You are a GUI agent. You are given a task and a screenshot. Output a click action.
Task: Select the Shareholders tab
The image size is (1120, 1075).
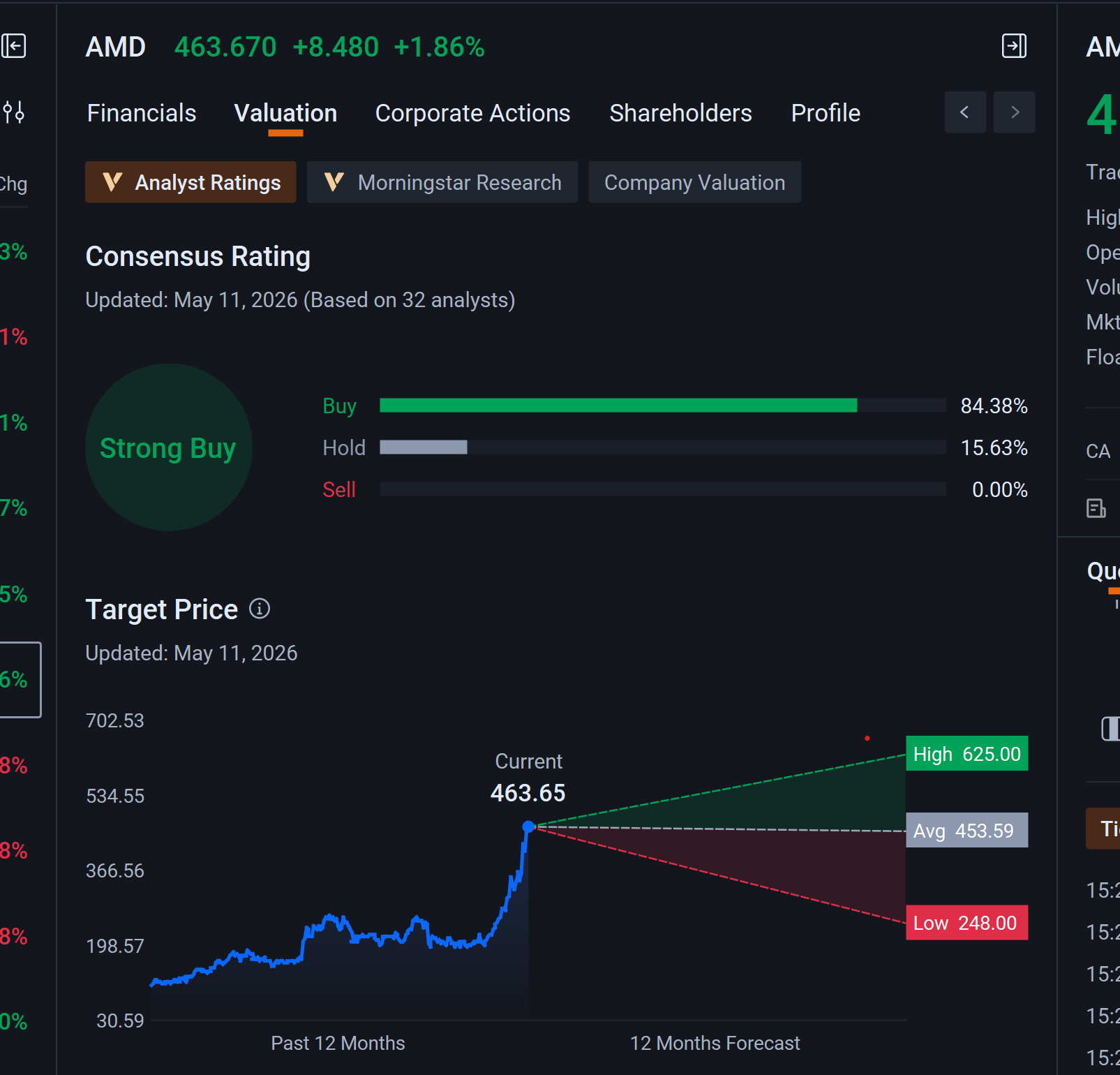[x=680, y=113]
